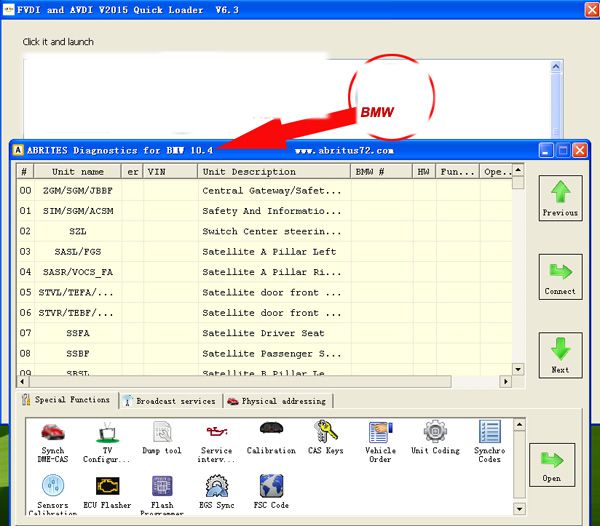
Task: Select the FSC Code globe icon
Action: click(x=271, y=492)
